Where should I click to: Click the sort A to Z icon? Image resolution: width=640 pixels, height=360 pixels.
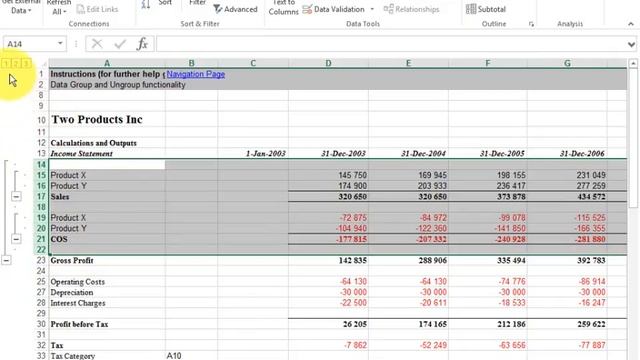tap(146, 4)
